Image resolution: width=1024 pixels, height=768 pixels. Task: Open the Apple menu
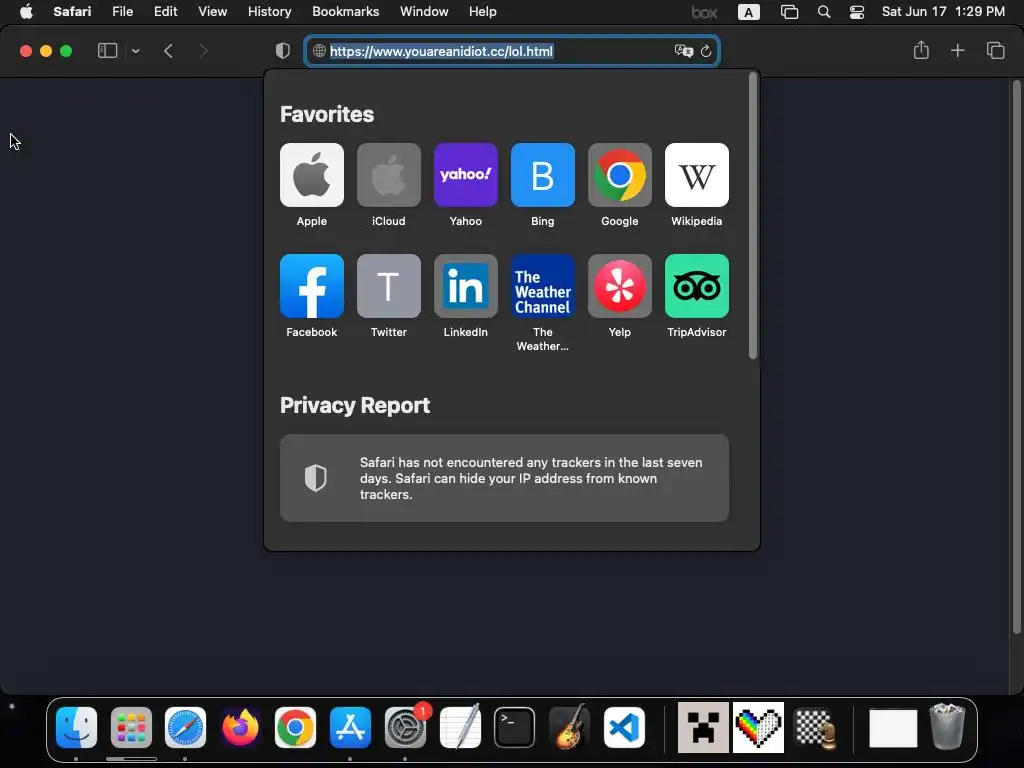tap(26, 12)
